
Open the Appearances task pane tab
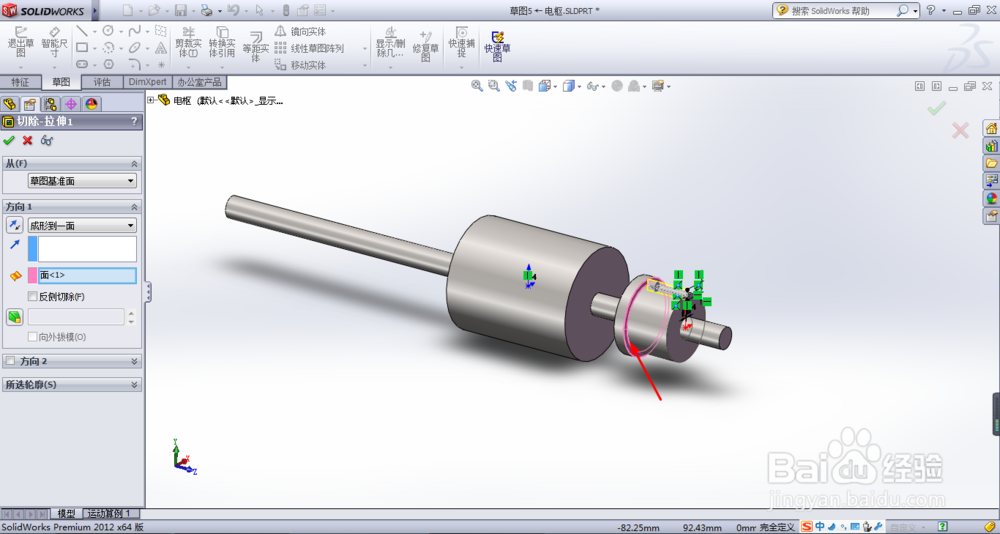991,198
